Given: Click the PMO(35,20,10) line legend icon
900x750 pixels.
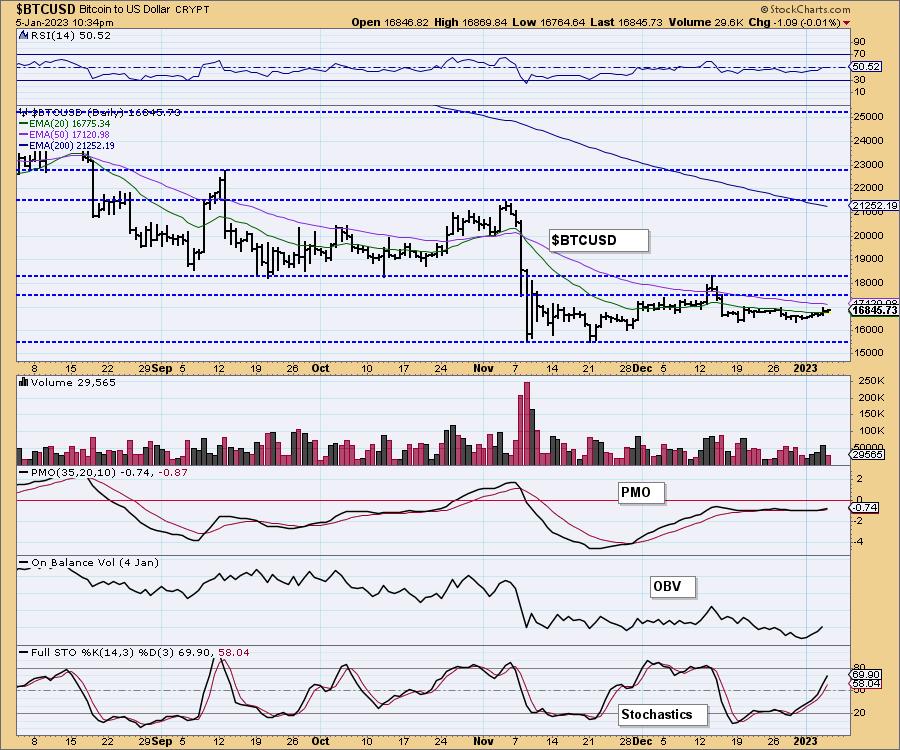Looking at the screenshot, I should point(24,472).
